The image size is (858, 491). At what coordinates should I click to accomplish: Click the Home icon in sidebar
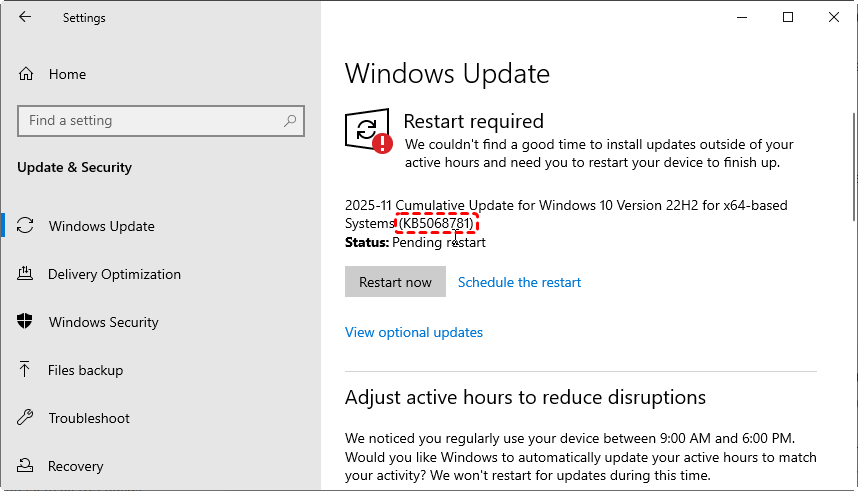27,74
